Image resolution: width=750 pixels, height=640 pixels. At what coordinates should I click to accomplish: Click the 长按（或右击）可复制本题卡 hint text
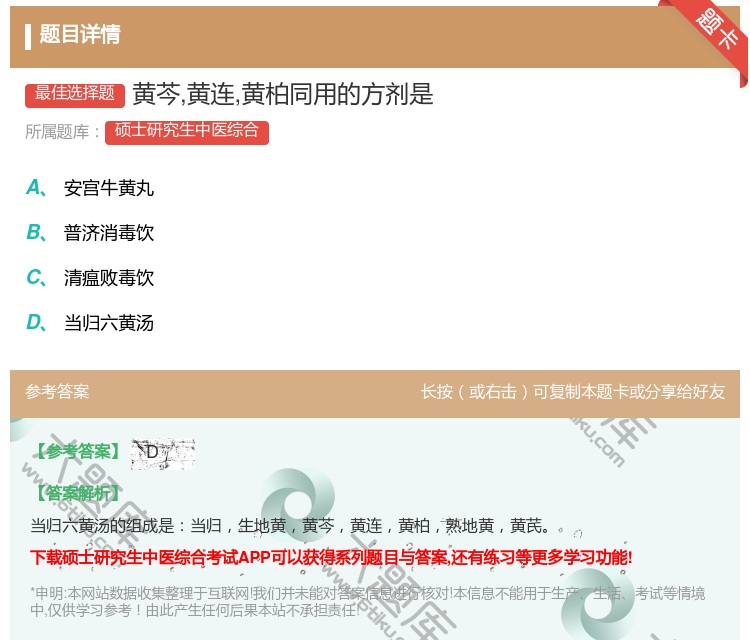click(x=573, y=392)
